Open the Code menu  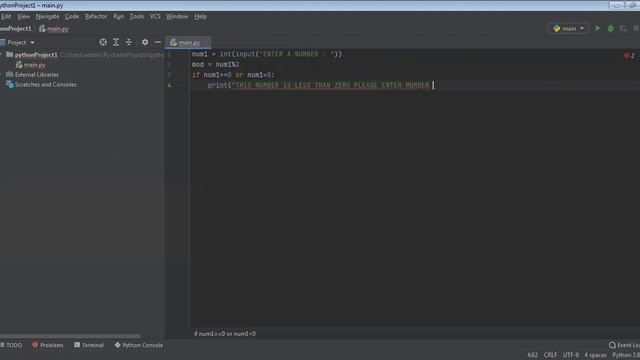pyautogui.click(x=72, y=16)
